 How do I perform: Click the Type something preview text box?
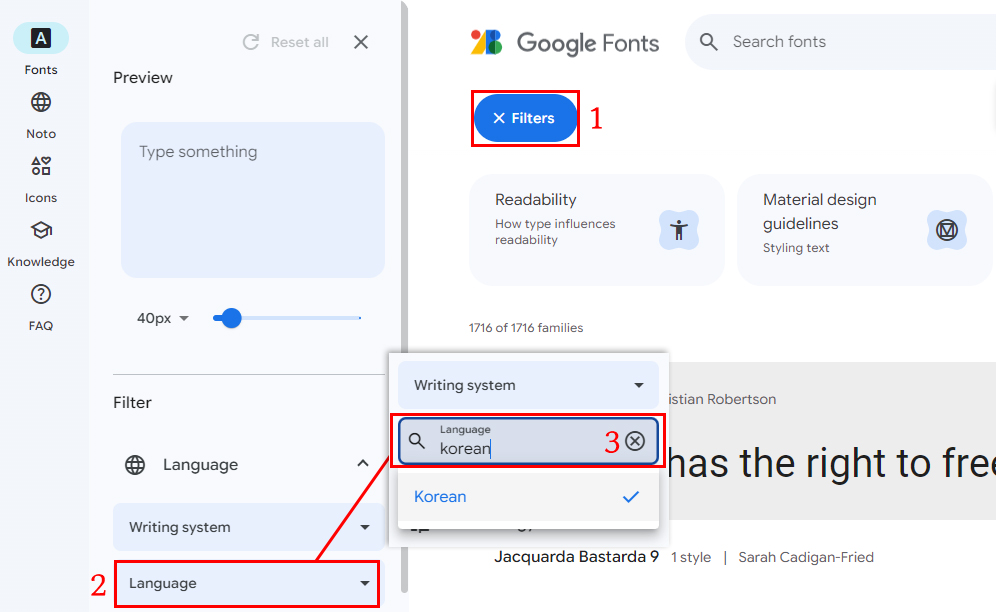click(252, 199)
